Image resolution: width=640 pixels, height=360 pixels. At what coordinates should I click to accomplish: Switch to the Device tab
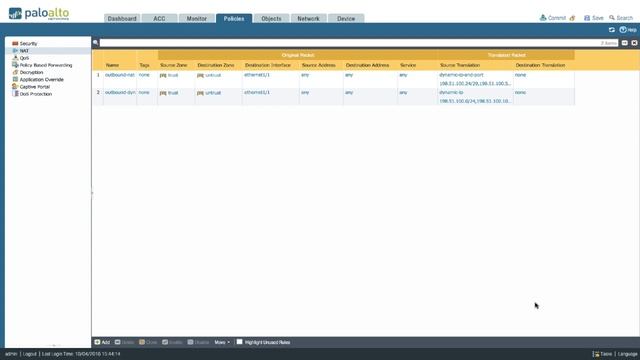point(346,18)
